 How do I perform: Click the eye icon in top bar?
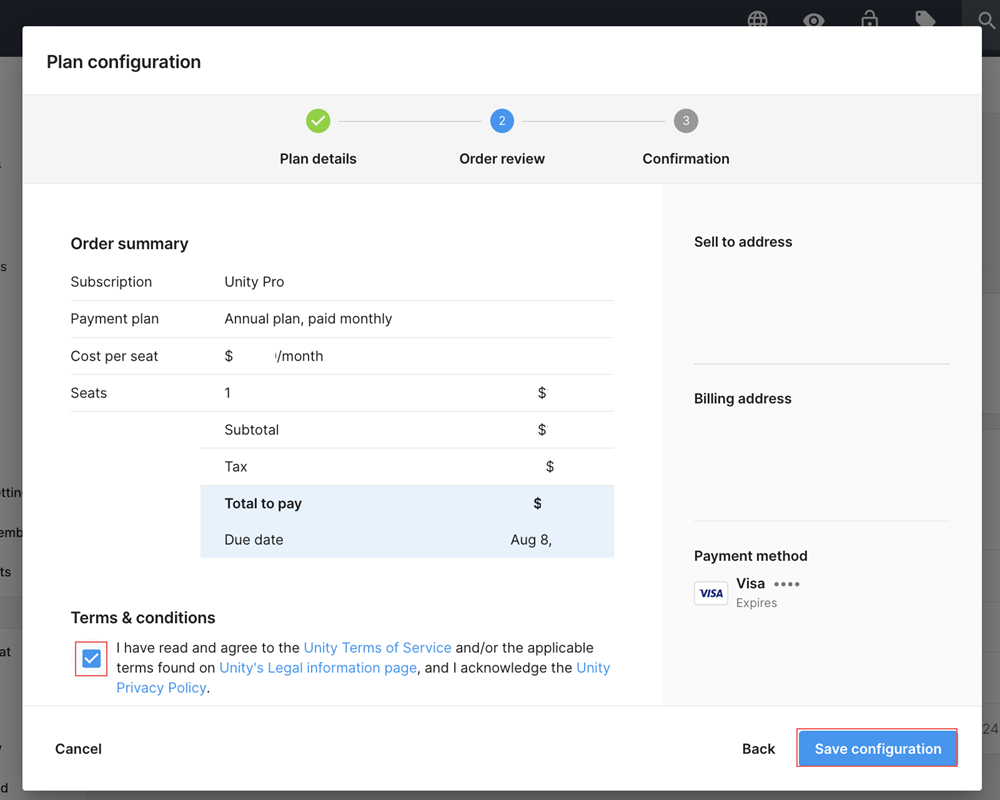[813, 20]
